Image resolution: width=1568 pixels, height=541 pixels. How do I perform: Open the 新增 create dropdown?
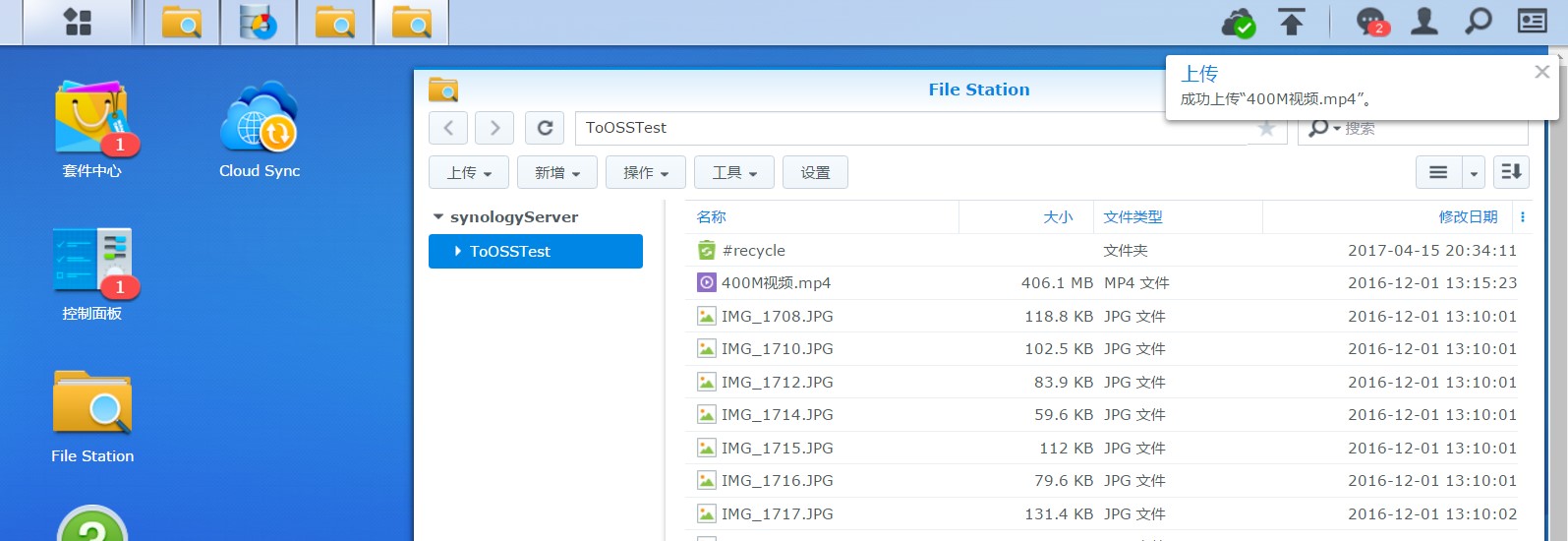point(557,172)
